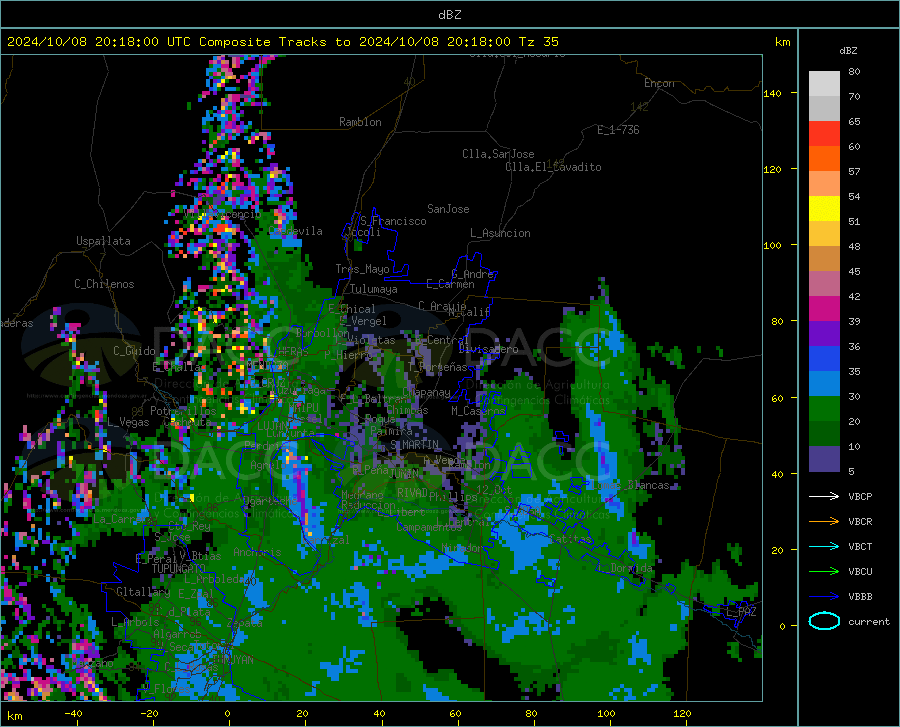Select the dark green 10–20 dBZ swatch
The width and height of the screenshot is (900, 727).
pos(824,434)
